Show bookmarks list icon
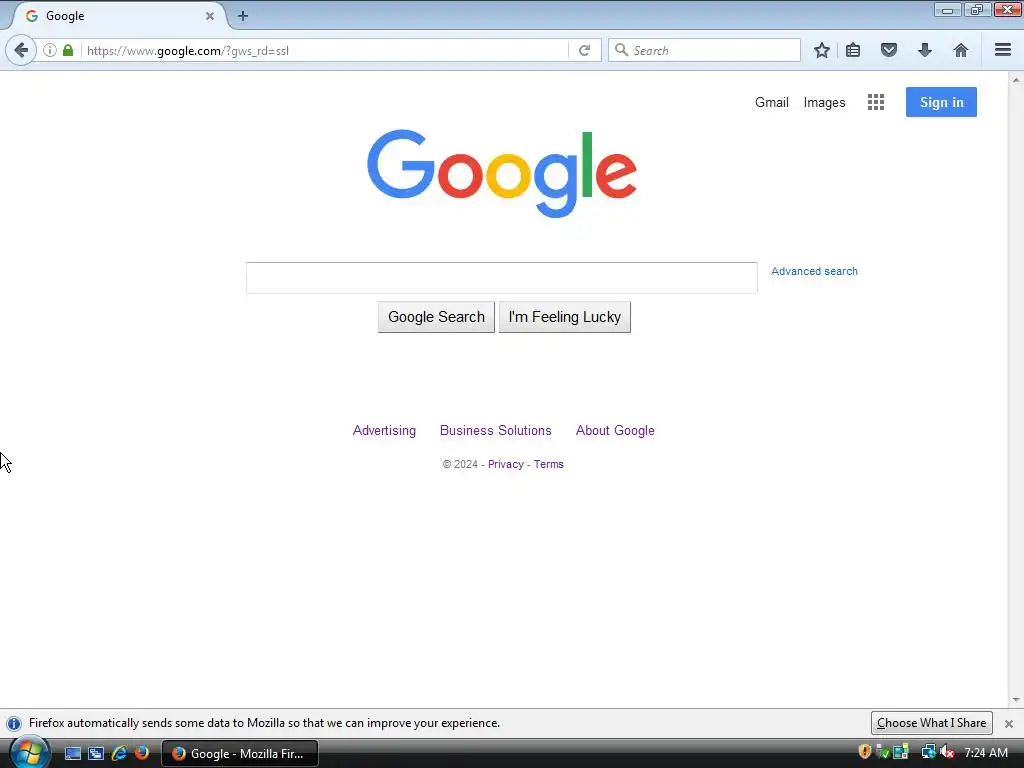1024x768 pixels. tap(853, 50)
